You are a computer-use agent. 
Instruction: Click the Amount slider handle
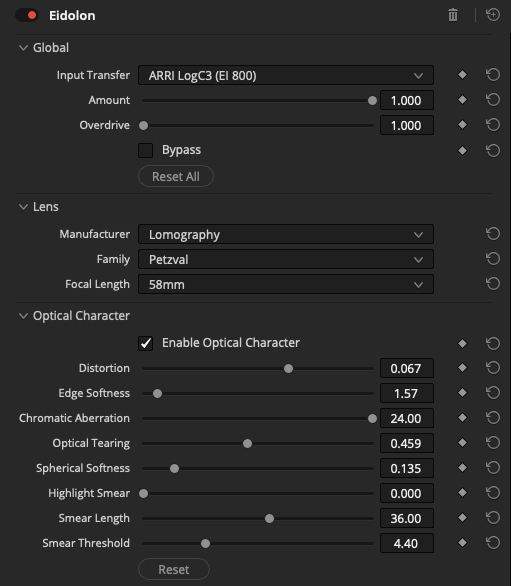pos(372,101)
